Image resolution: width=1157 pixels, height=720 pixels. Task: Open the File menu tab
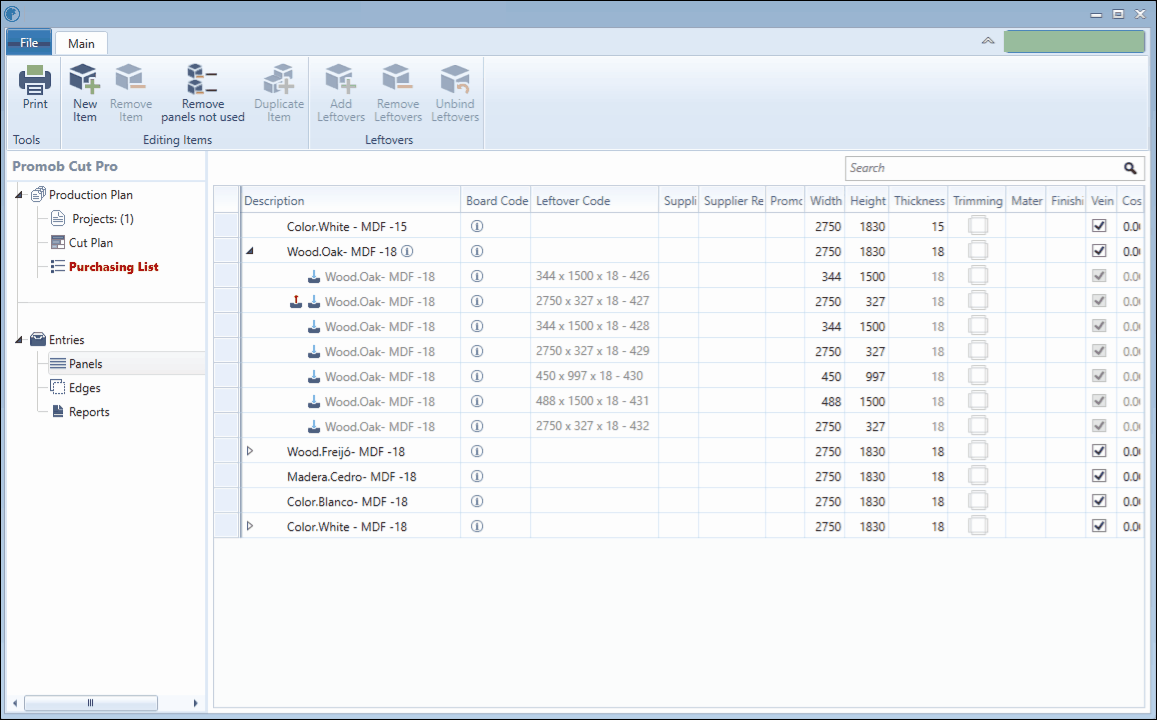click(x=29, y=43)
